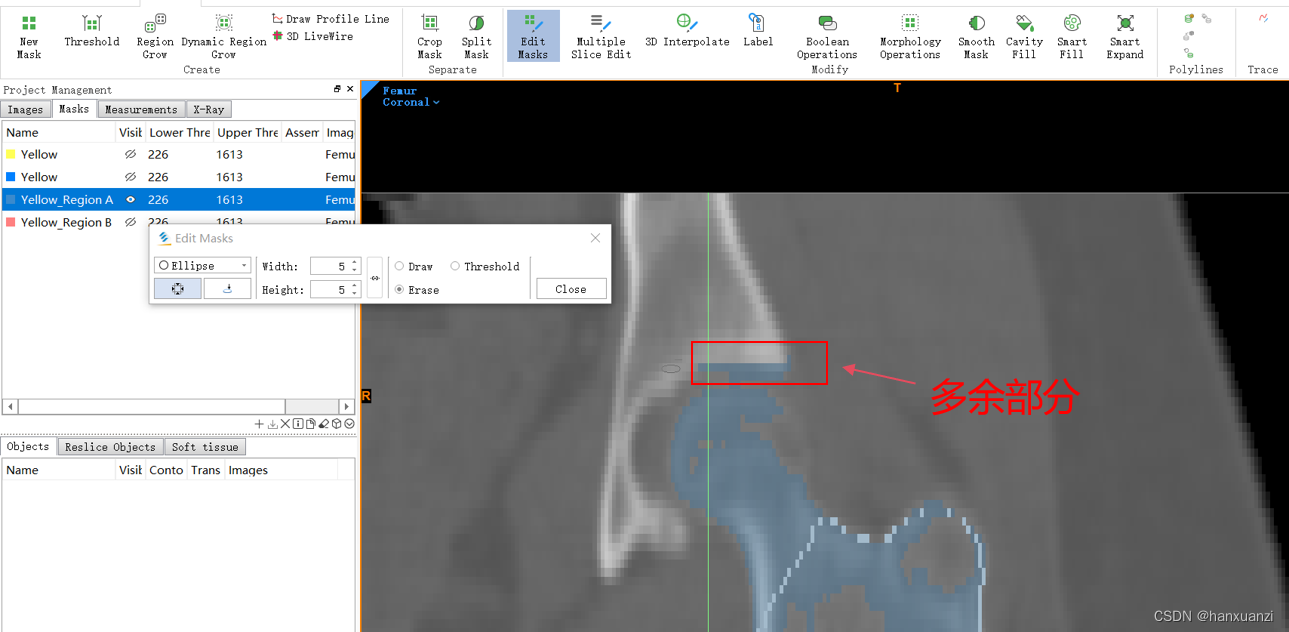Open the Crop Mask tool
This screenshot has width=1289, height=632.
click(x=430, y=37)
